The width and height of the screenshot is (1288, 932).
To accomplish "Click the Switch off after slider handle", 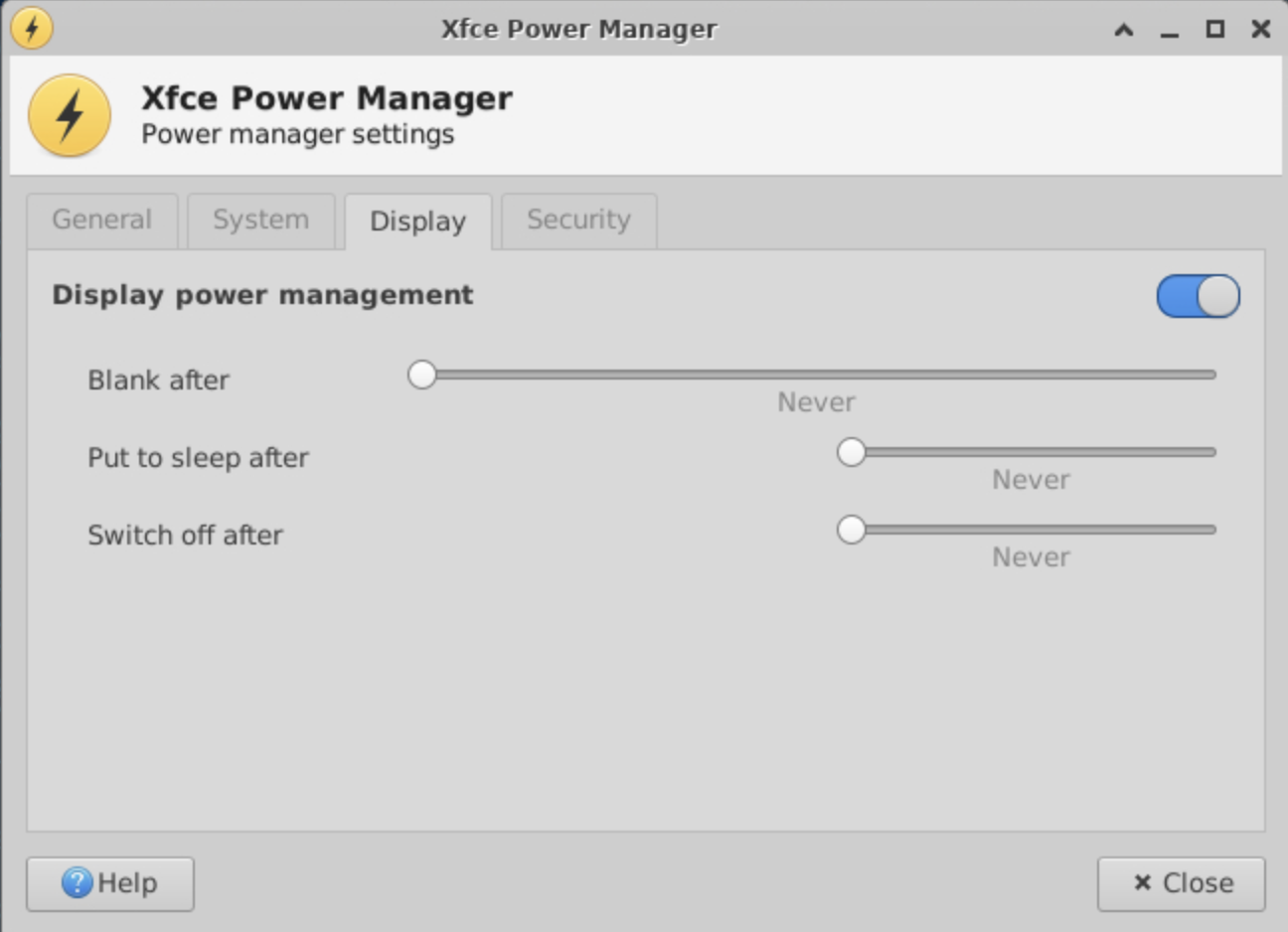I will [x=851, y=530].
